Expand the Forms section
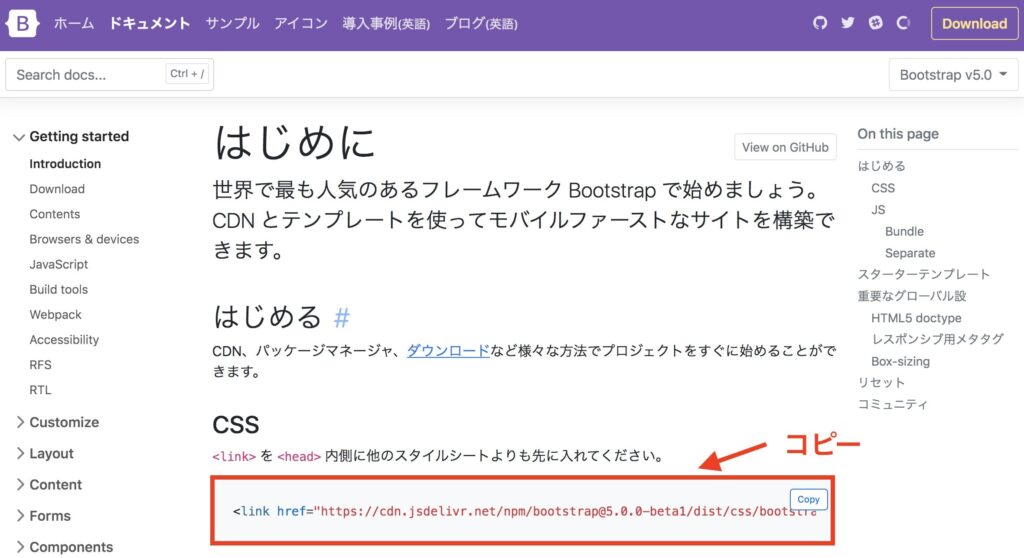 click(x=43, y=516)
